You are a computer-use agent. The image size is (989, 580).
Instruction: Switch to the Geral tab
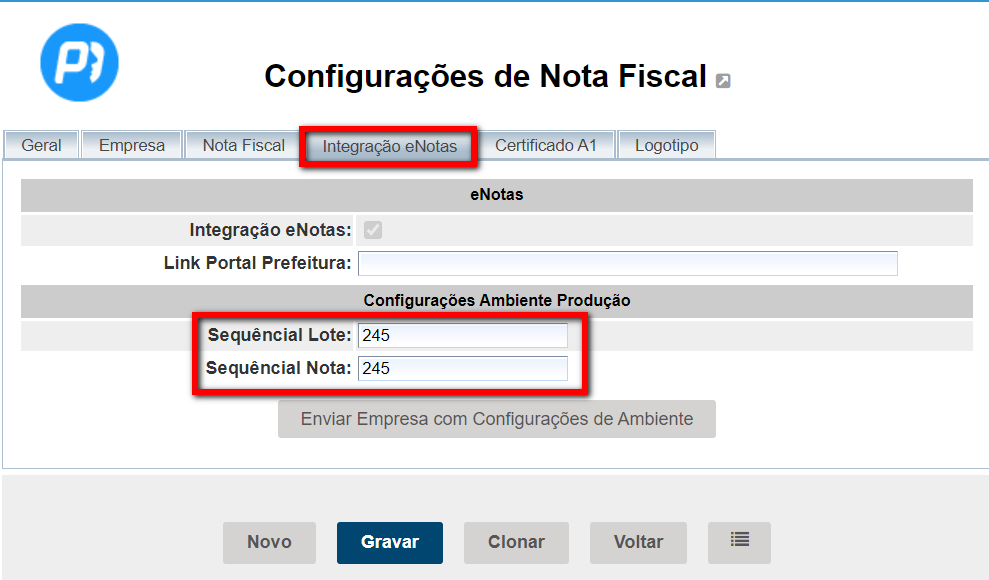[x=41, y=145]
